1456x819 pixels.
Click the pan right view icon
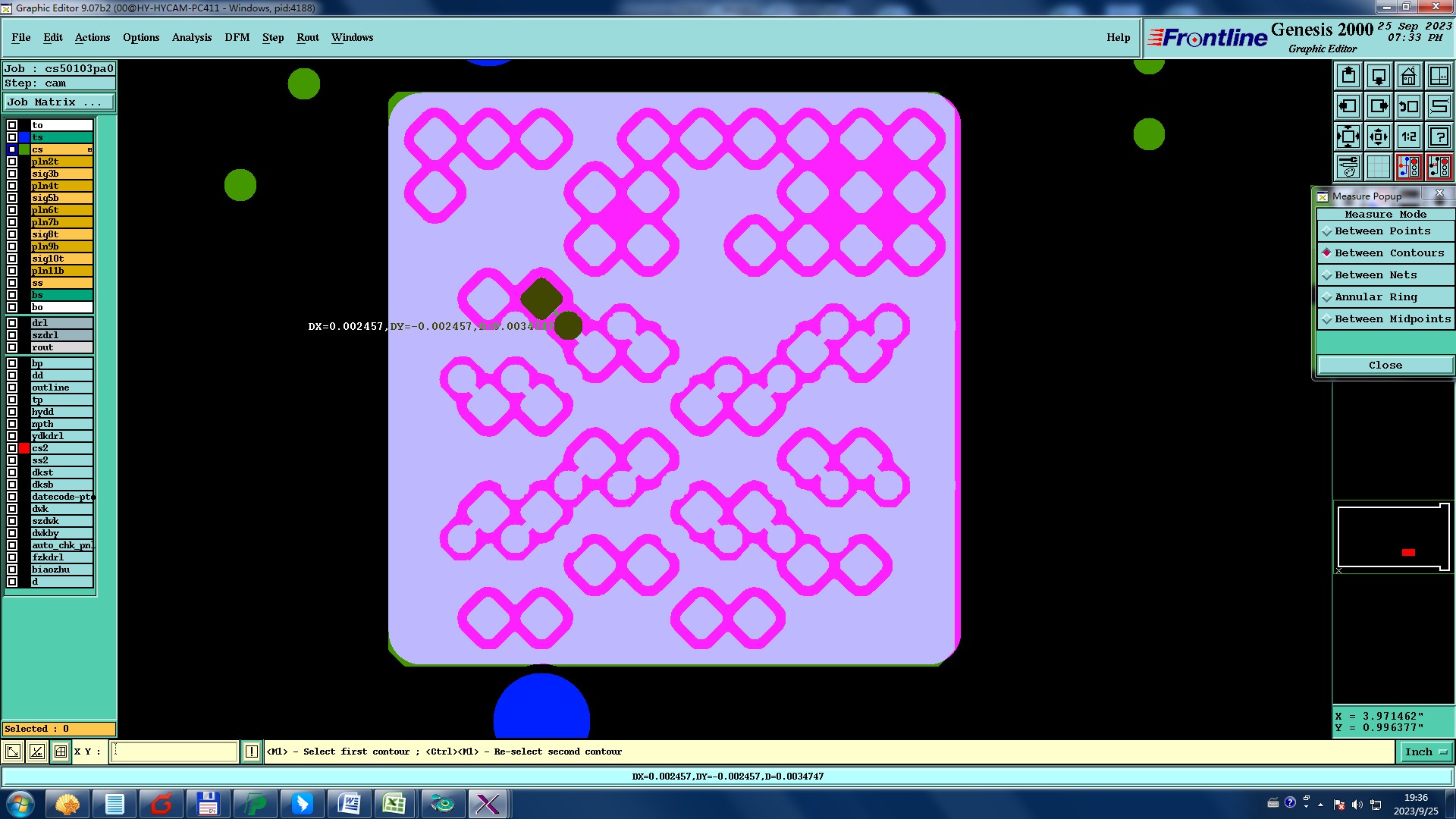tap(1378, 106)
